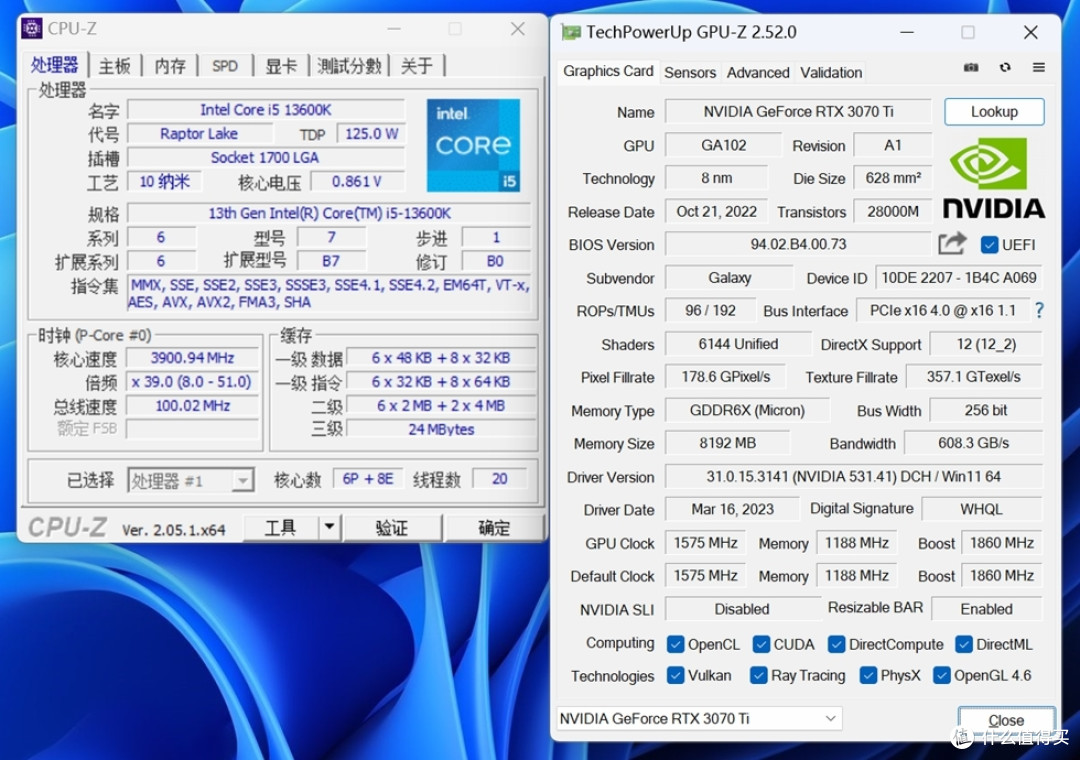The width and height of the screenshot is (1080, 760).
Task: Open the 測試分數 tab in CPU-Z
Action: [349, 66]
